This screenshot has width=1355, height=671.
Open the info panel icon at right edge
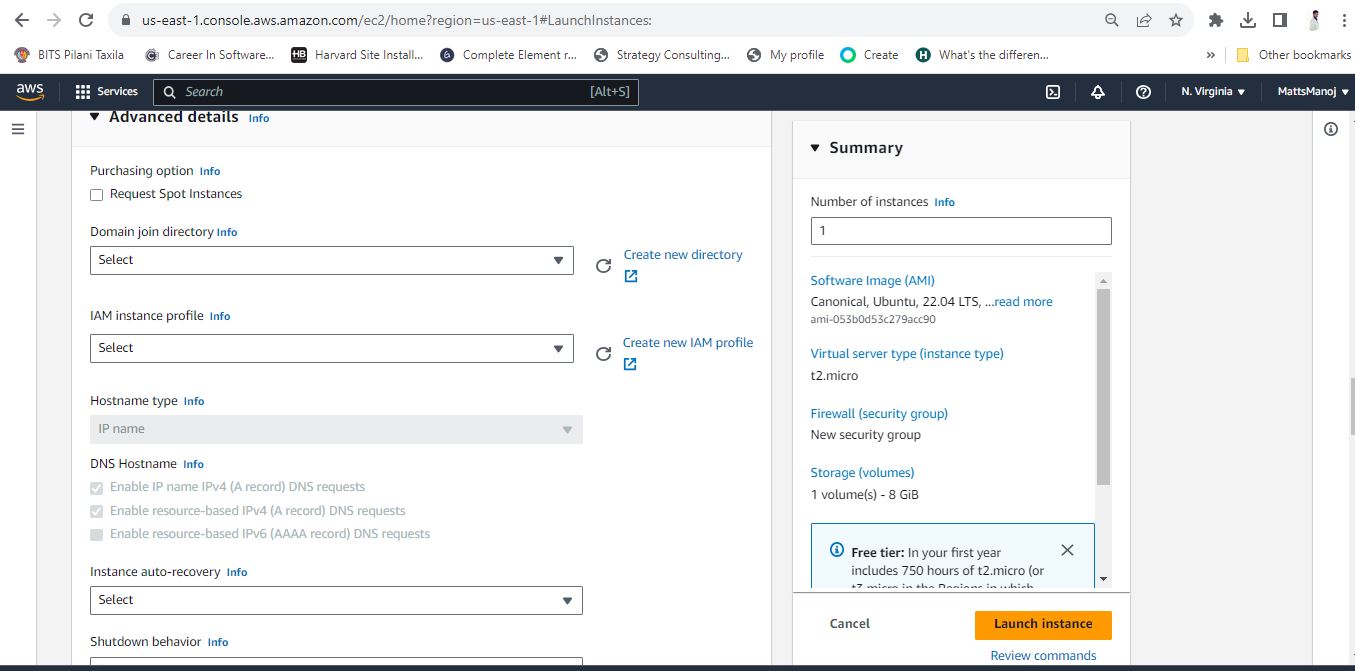tap(1330, 129)
